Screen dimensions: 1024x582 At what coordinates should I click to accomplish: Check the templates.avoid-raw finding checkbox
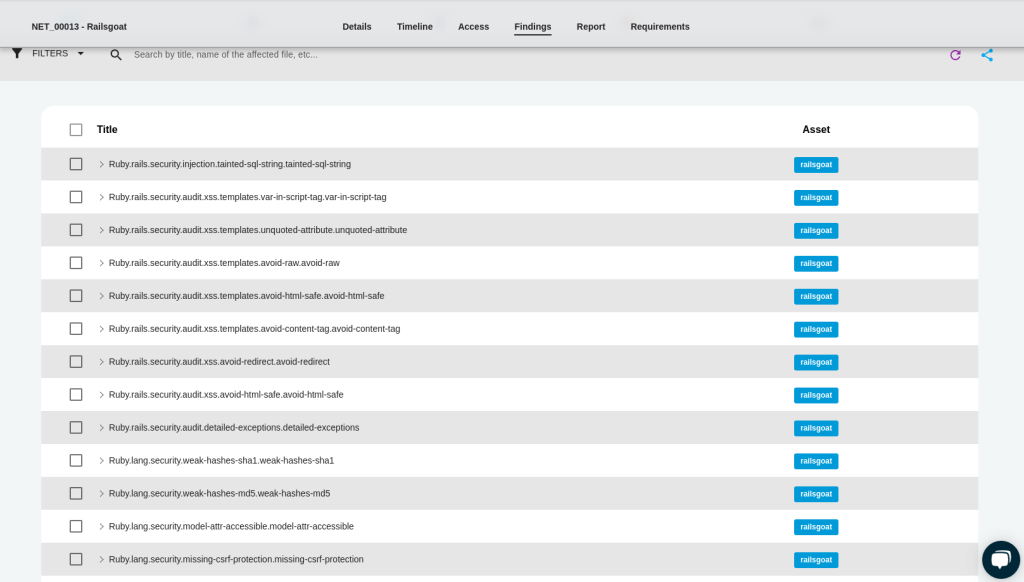[x=76, y=263]
